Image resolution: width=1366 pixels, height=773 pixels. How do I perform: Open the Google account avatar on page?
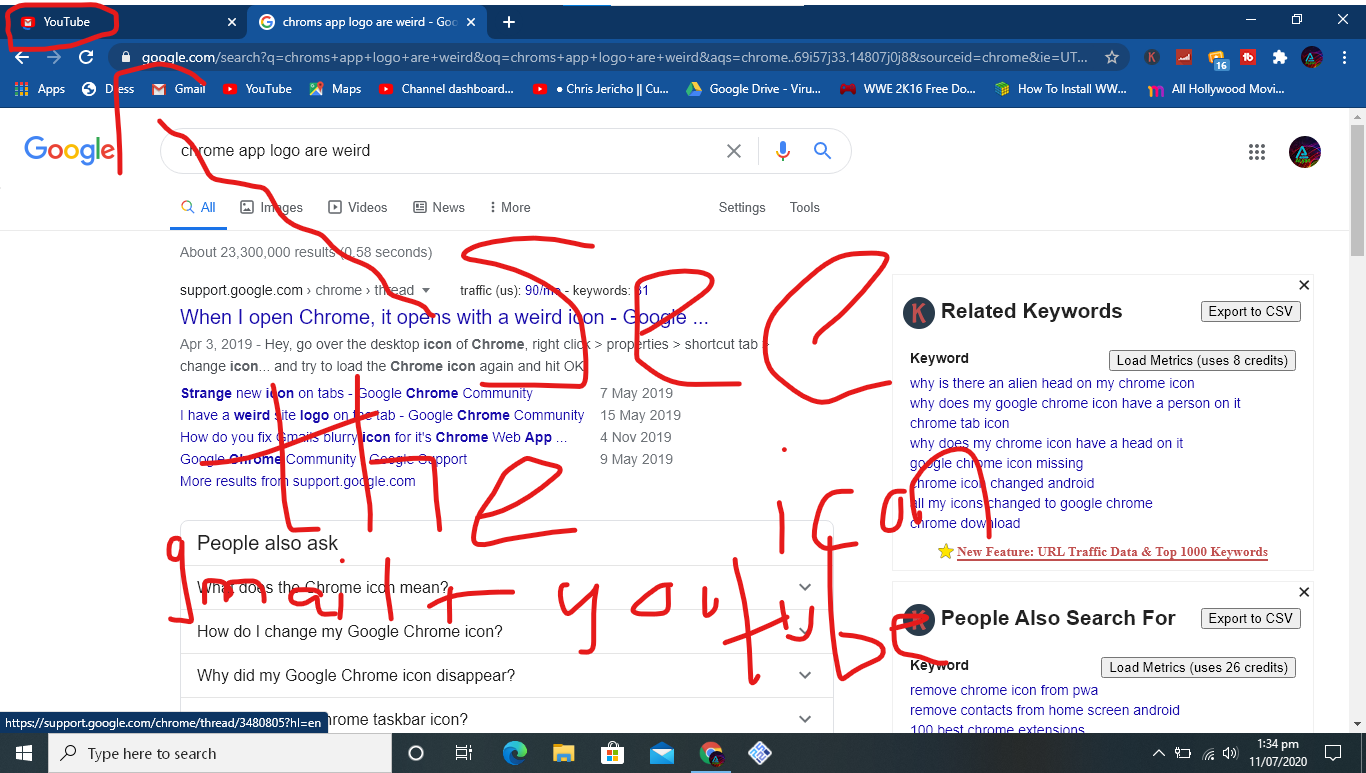click(x=1305, y=152)
